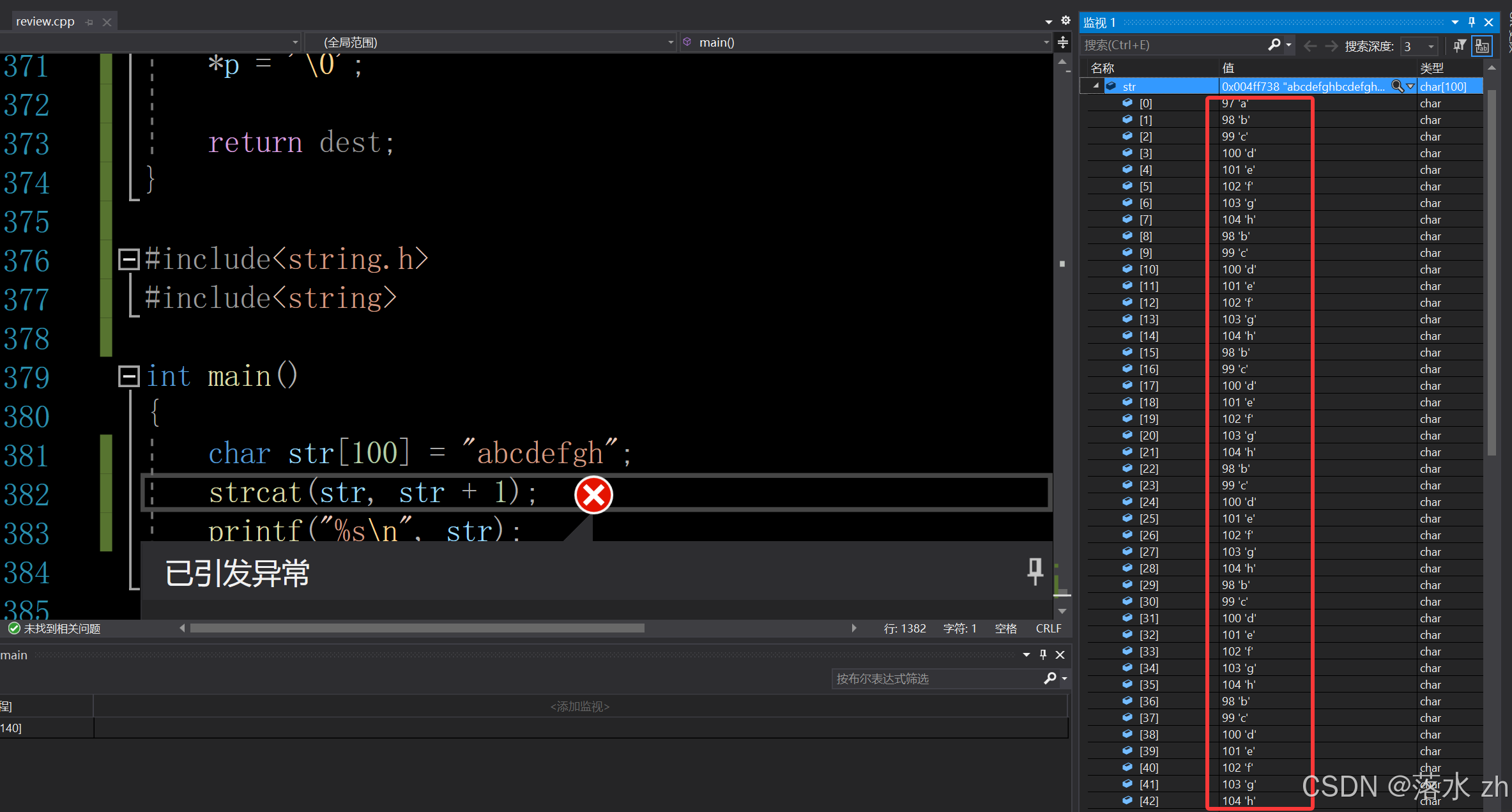
Task: Click the forward arrow in Watch search
Action: 1331,46
